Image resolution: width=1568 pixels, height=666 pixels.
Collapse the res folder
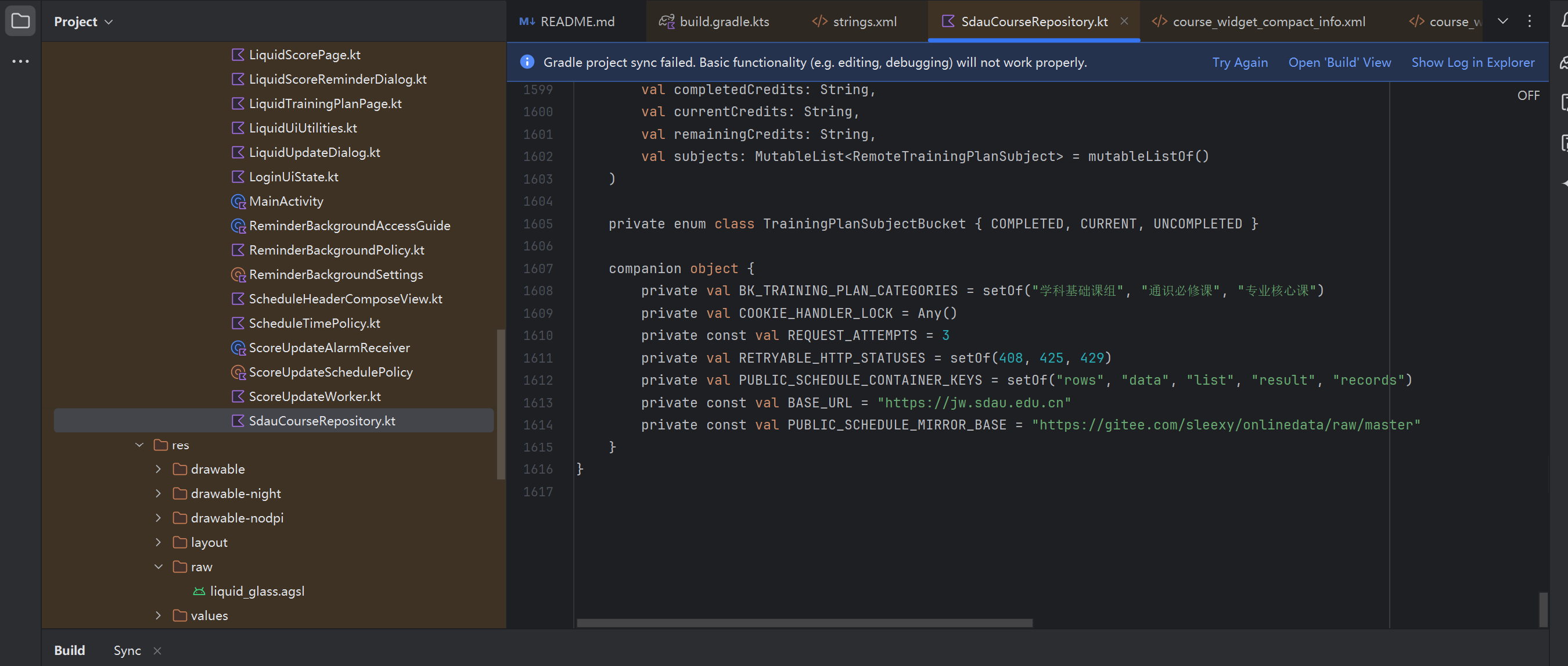(x=139, y=445)
